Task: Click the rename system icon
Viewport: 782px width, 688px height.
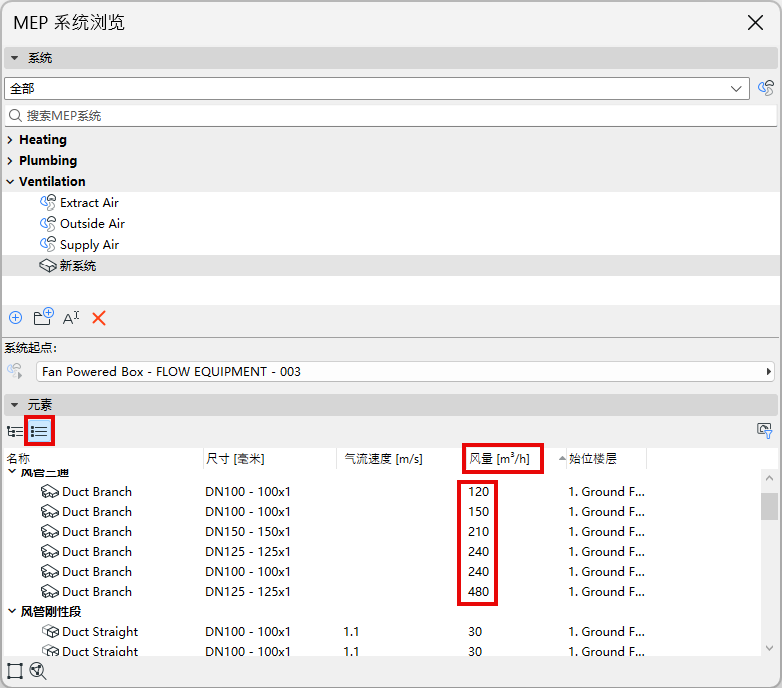Action: click(x=71, y=318)
